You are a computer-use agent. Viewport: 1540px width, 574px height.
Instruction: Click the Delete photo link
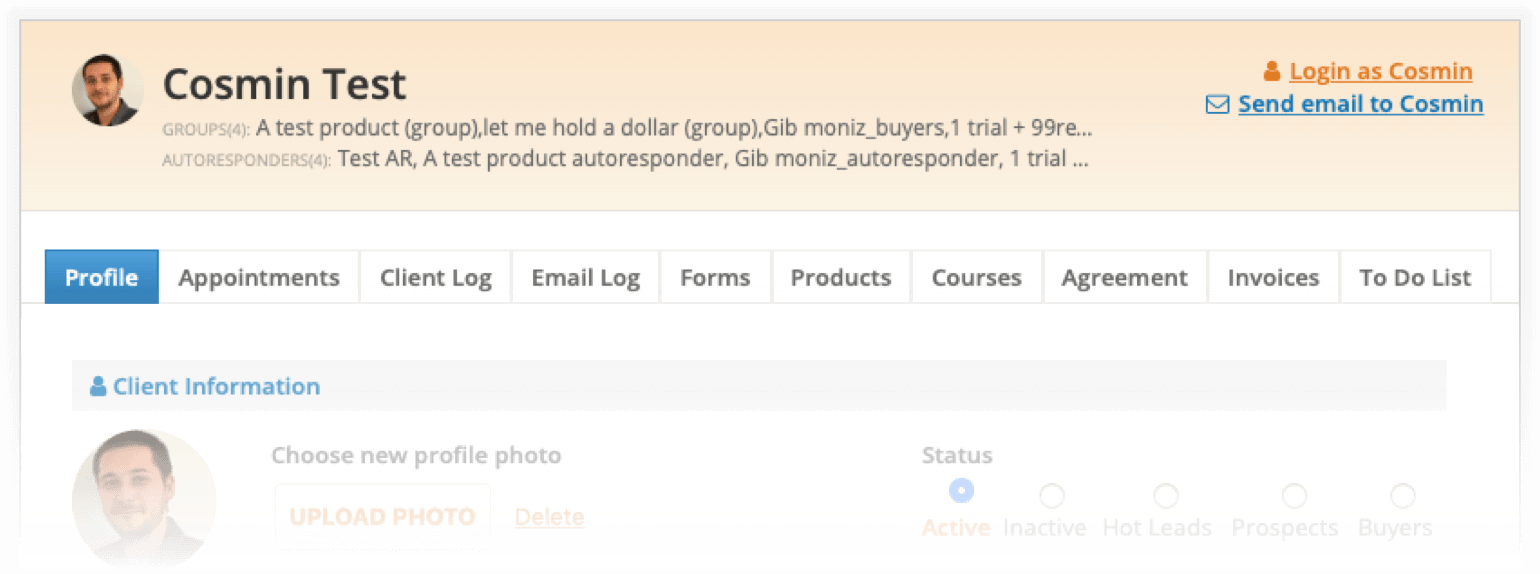coord(549,517)
